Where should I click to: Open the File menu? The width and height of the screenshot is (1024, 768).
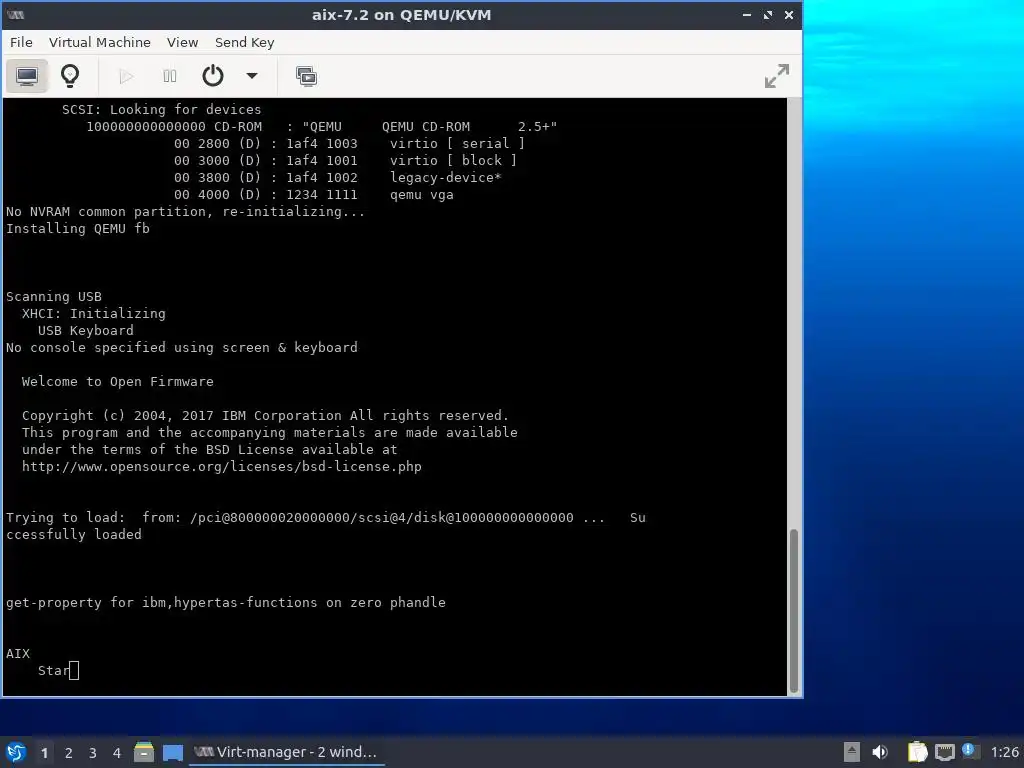click(21, 42)
